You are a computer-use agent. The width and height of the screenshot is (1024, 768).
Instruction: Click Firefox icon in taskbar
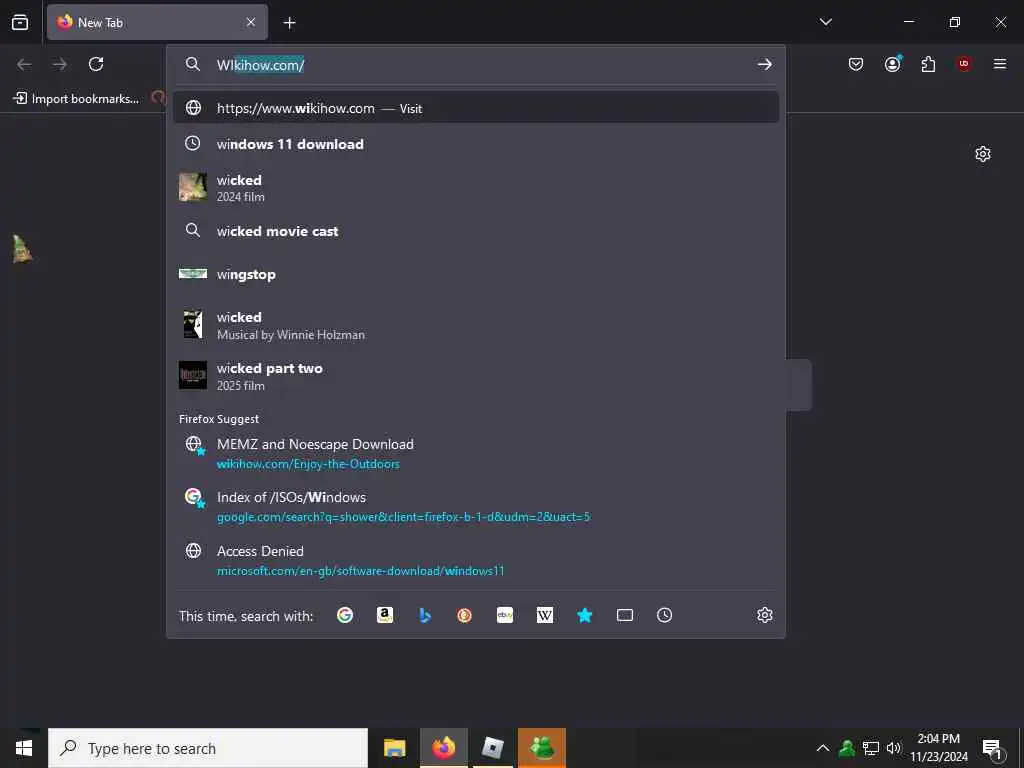443,748
